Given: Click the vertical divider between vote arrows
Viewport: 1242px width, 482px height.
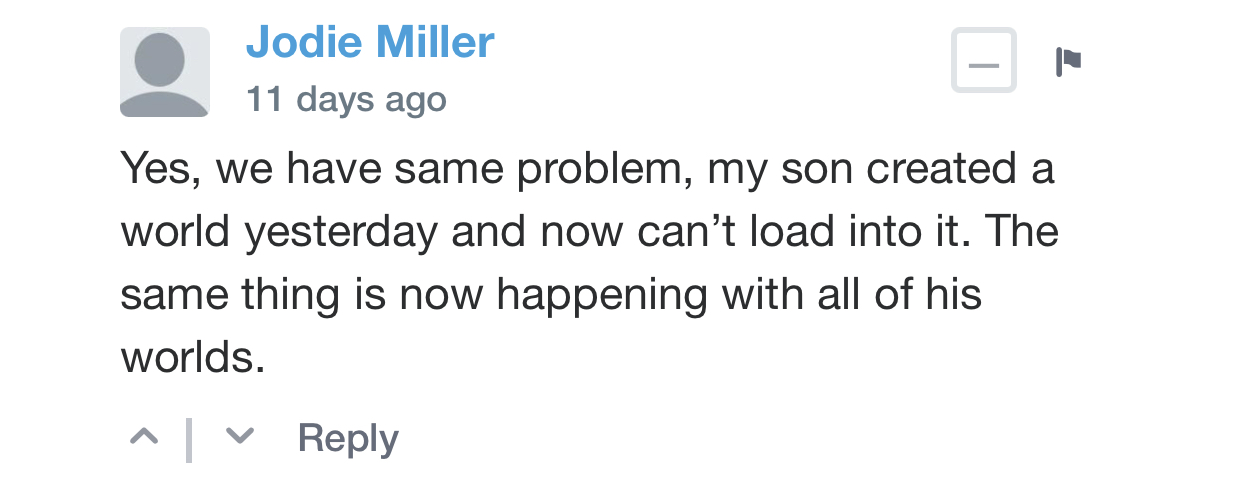Looking at the screenshot, I should coord(190,439).
